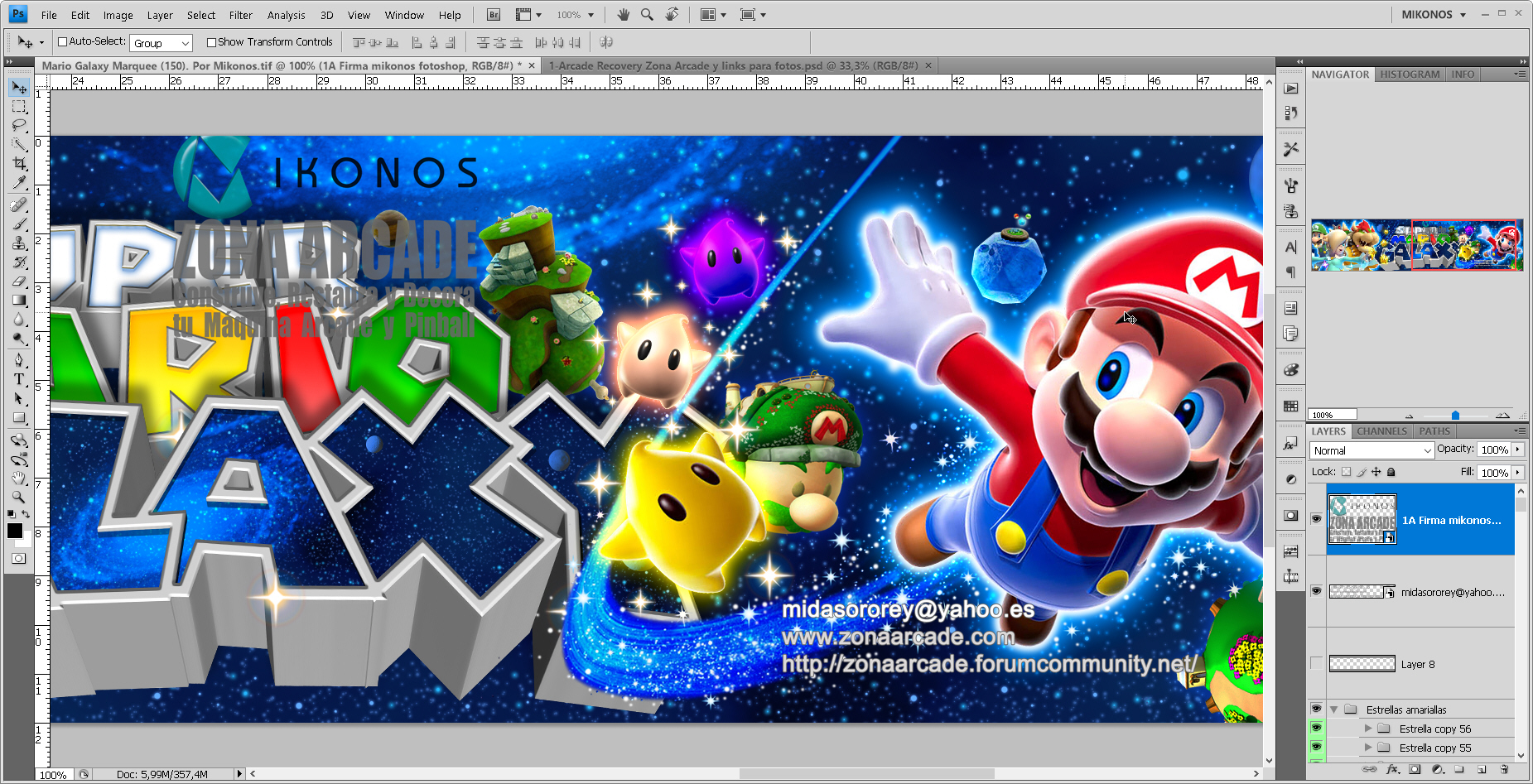
Task: Select the Magic Wand tool
Action: coord(19,145)
